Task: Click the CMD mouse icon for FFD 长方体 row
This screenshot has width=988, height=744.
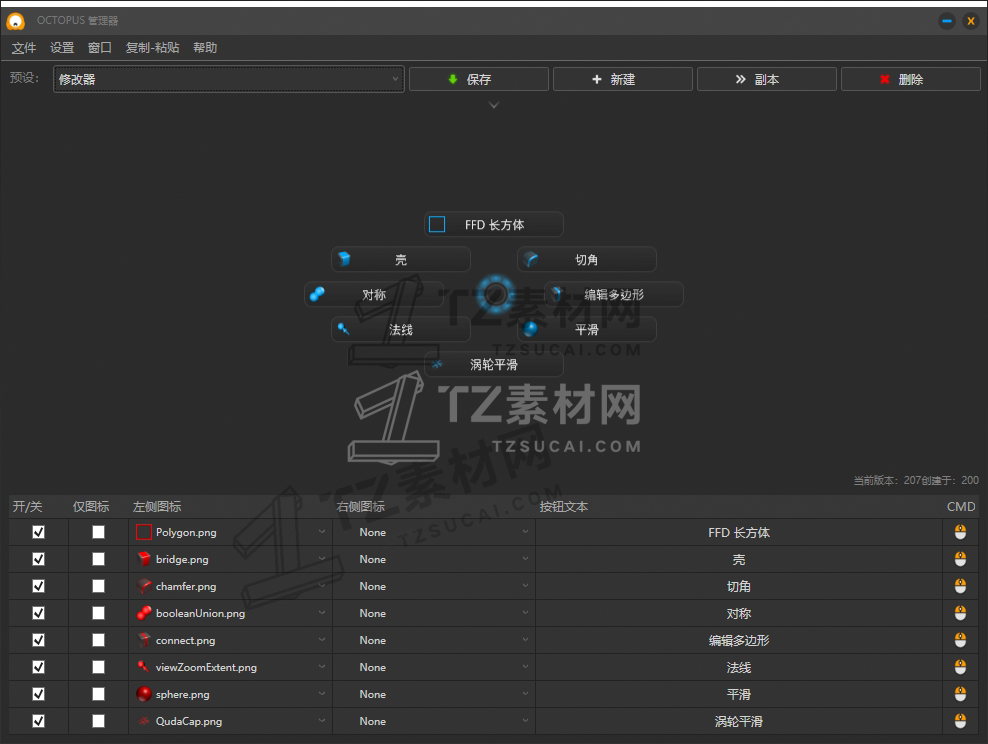Action: click(960, 532)
